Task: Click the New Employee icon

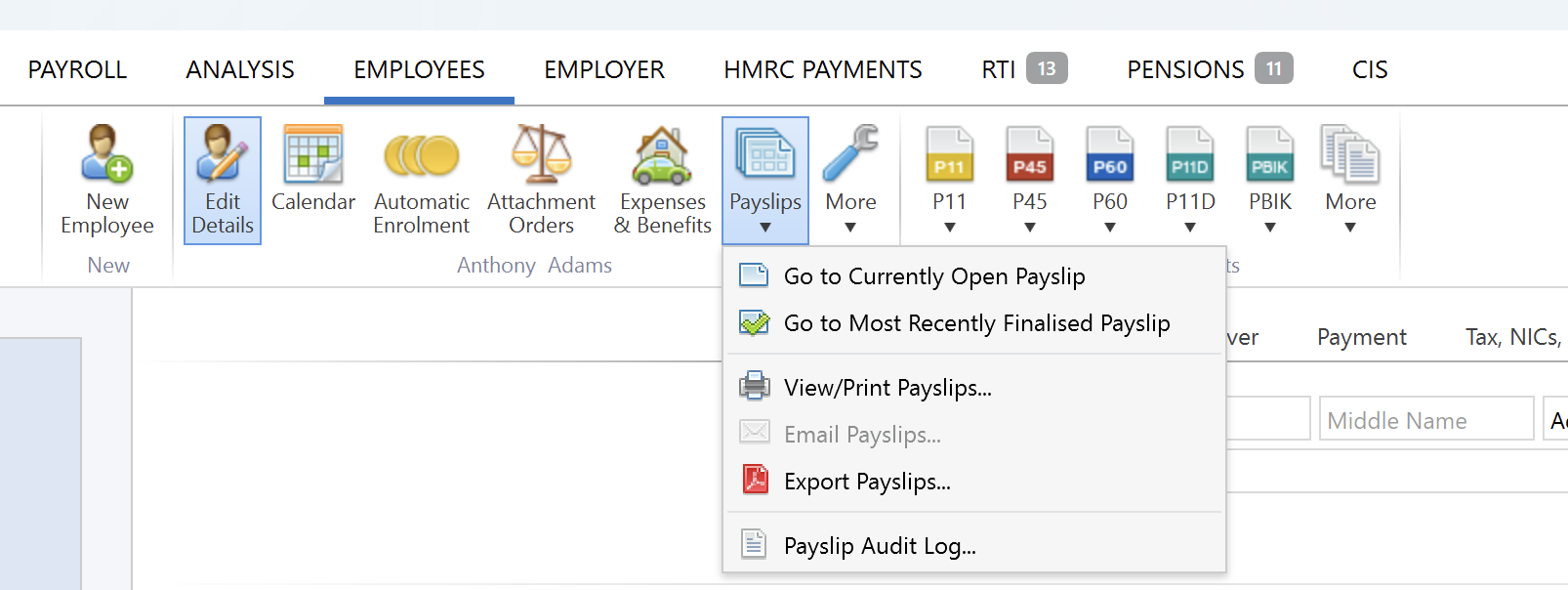Action: point(107,154)
